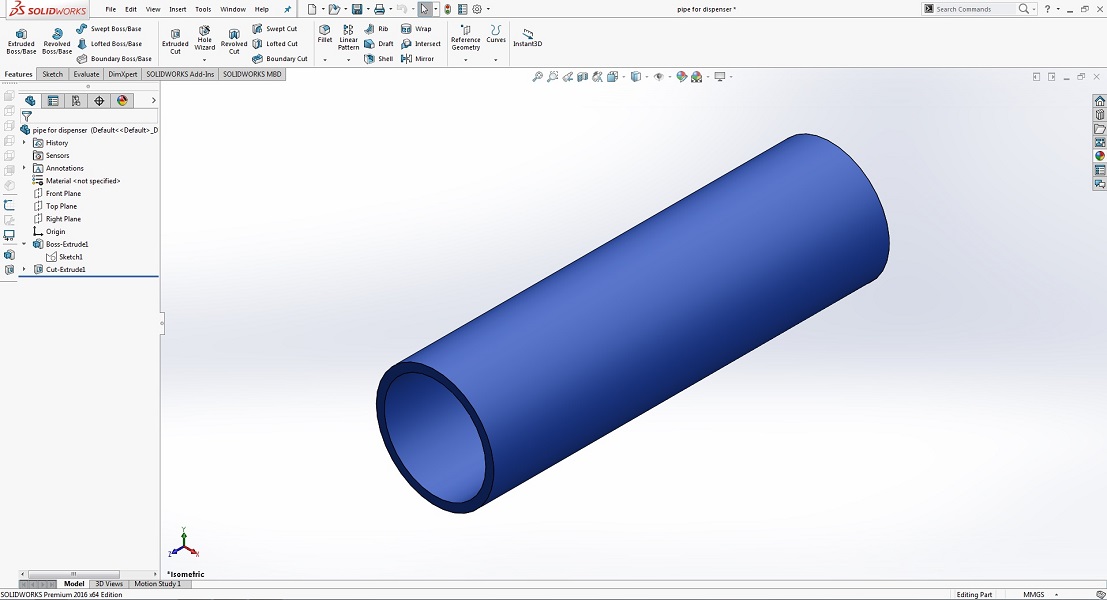
Task: Switch to the Evaluate tab
Action: 86,74
